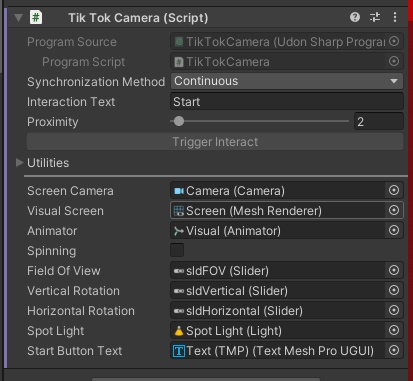Click the Spinning label
Image resolution: width=413 pixels, height=381 pixels.
pyautogui.click(x=52, y=251)
